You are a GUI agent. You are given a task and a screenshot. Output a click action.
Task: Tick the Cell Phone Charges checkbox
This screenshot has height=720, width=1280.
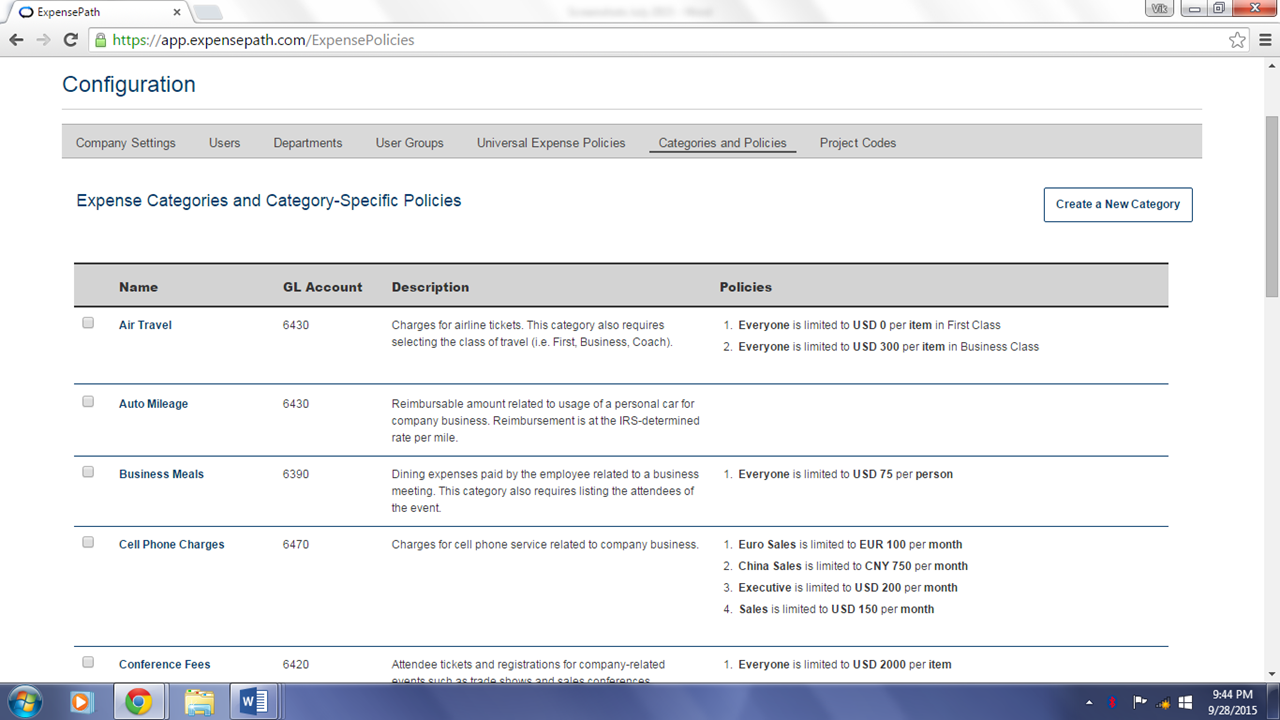click(88, 542)
